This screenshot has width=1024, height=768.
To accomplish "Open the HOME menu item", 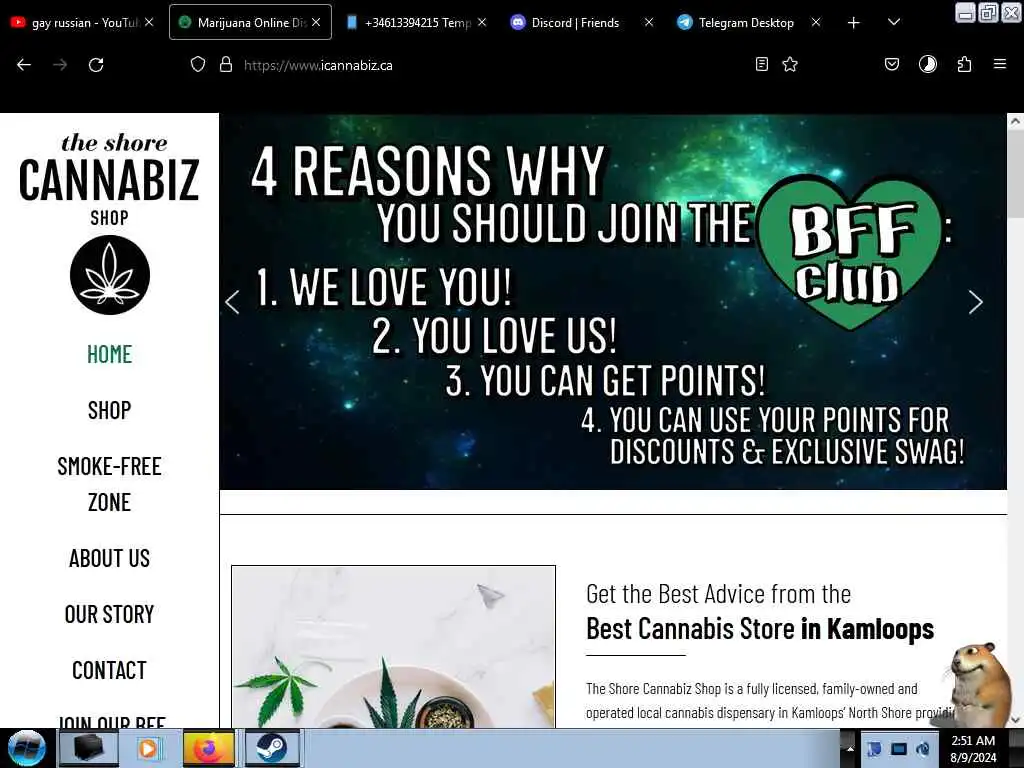I will [x=110, y=354].
